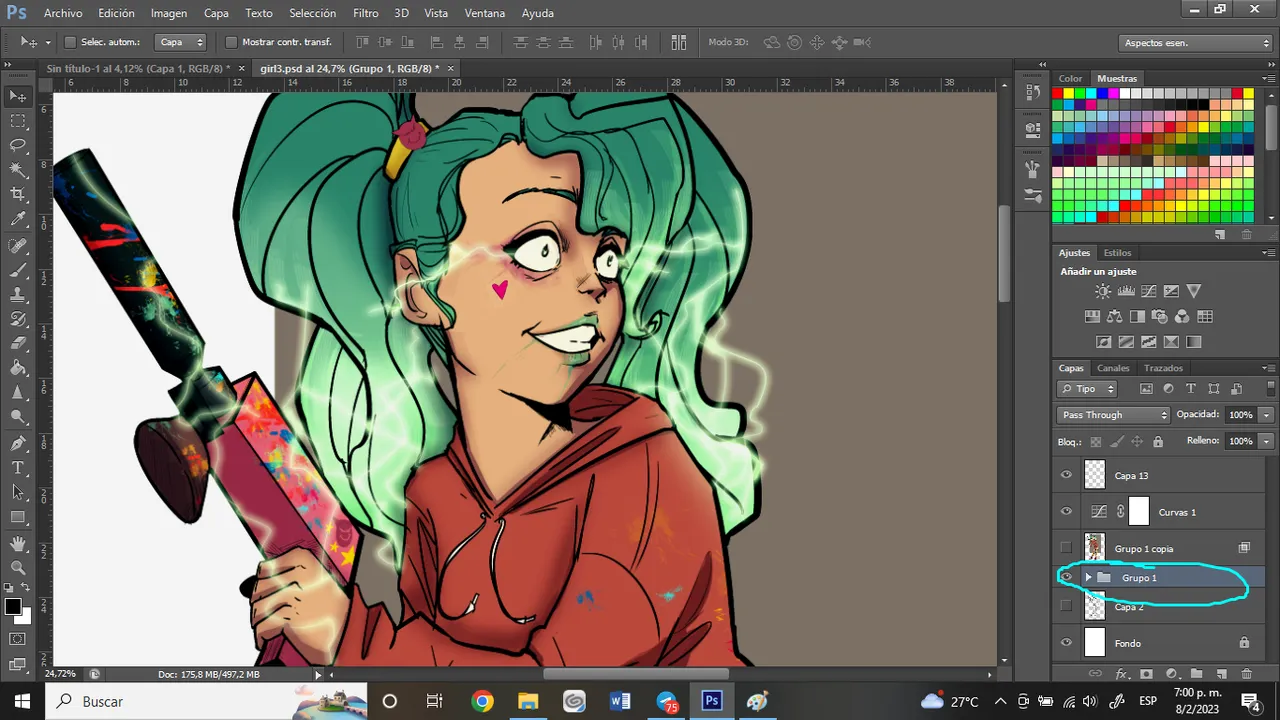Image resolution: width=1280 pixels, height=720 pixels.
Task: Select the Hand tool
Action: coord(18,543)
